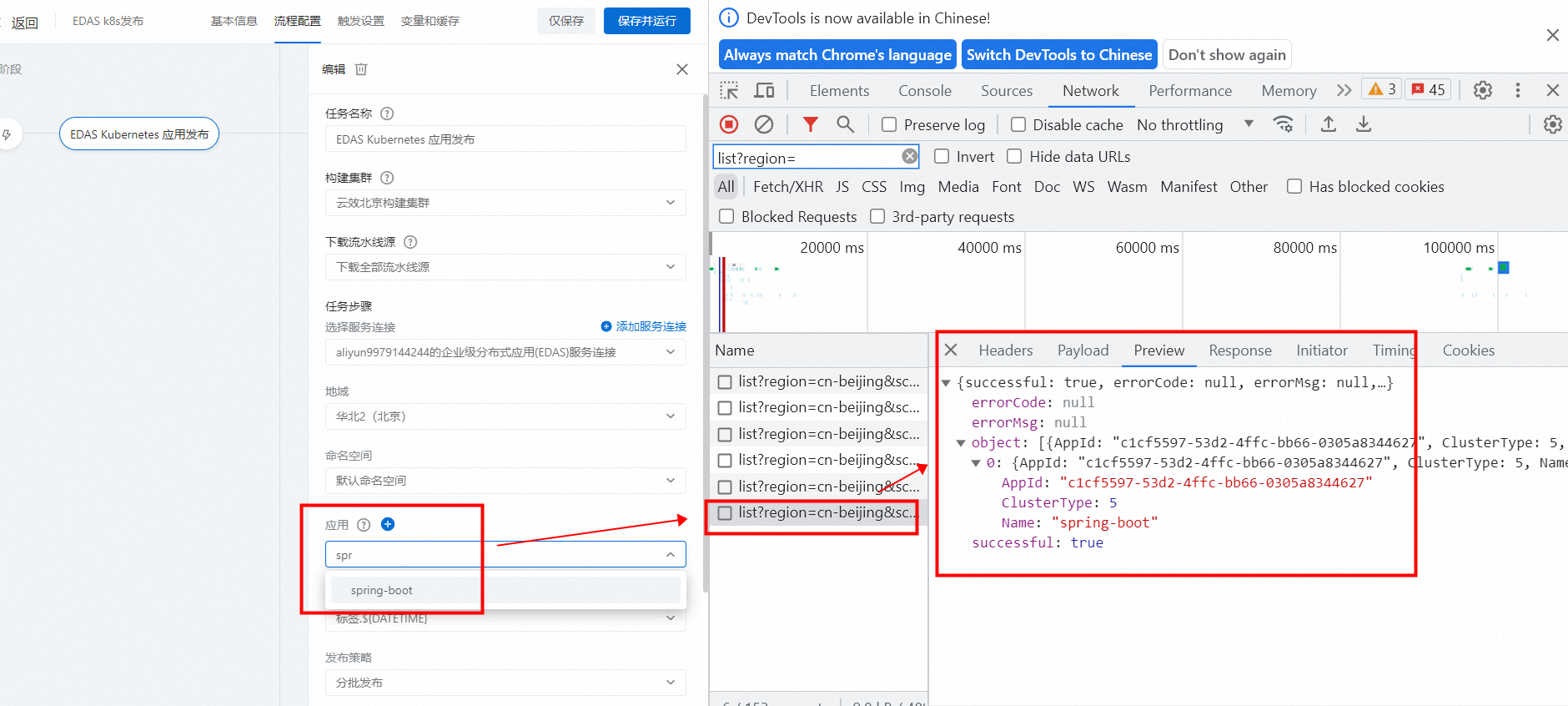This screenshot has height=706, width=1568.
Task: Click help icon next to 构建集群
Action: click(387, 178)
